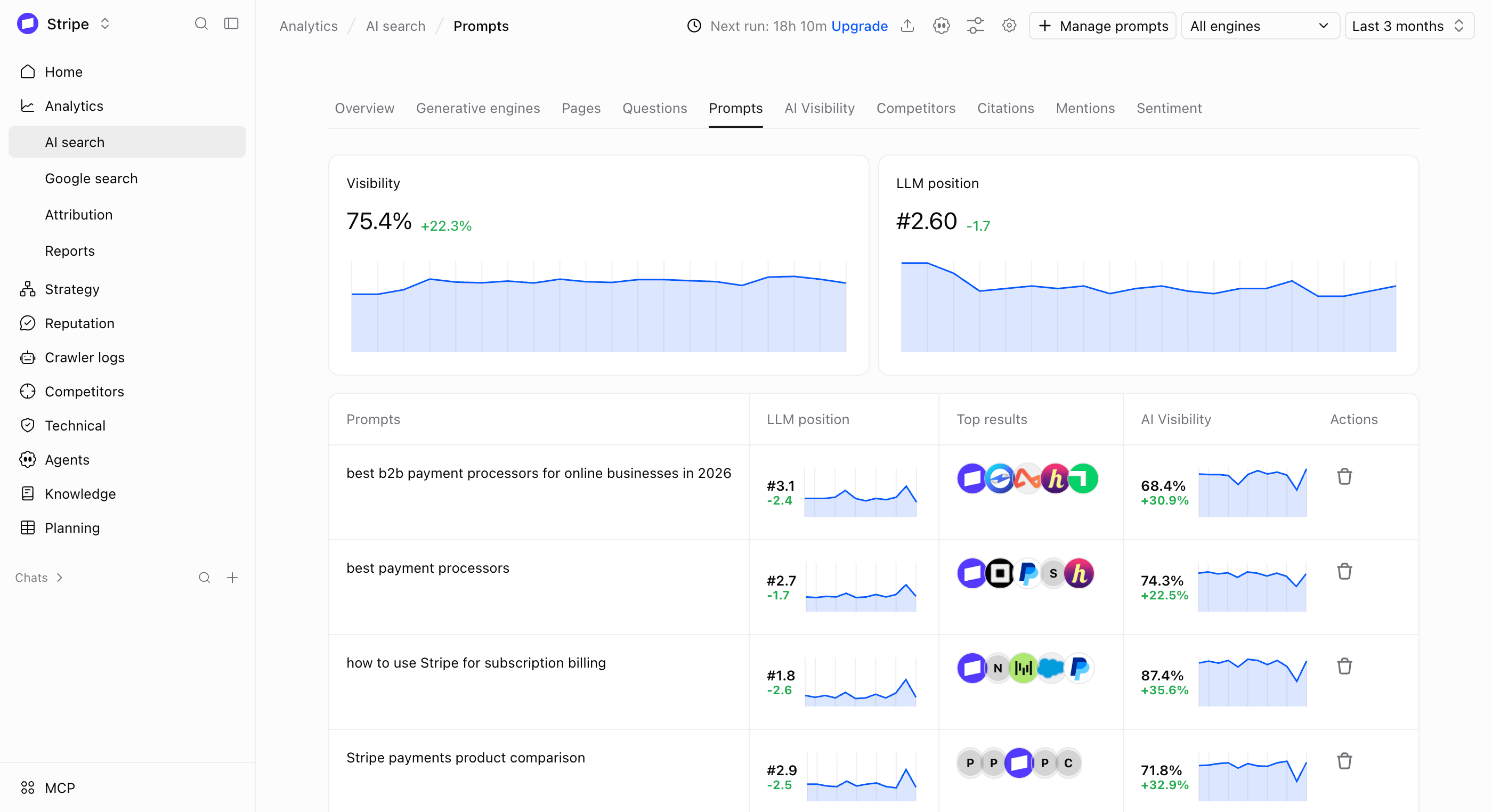Delete the product comparison prompt
1492x812 pixels.
1344,761
